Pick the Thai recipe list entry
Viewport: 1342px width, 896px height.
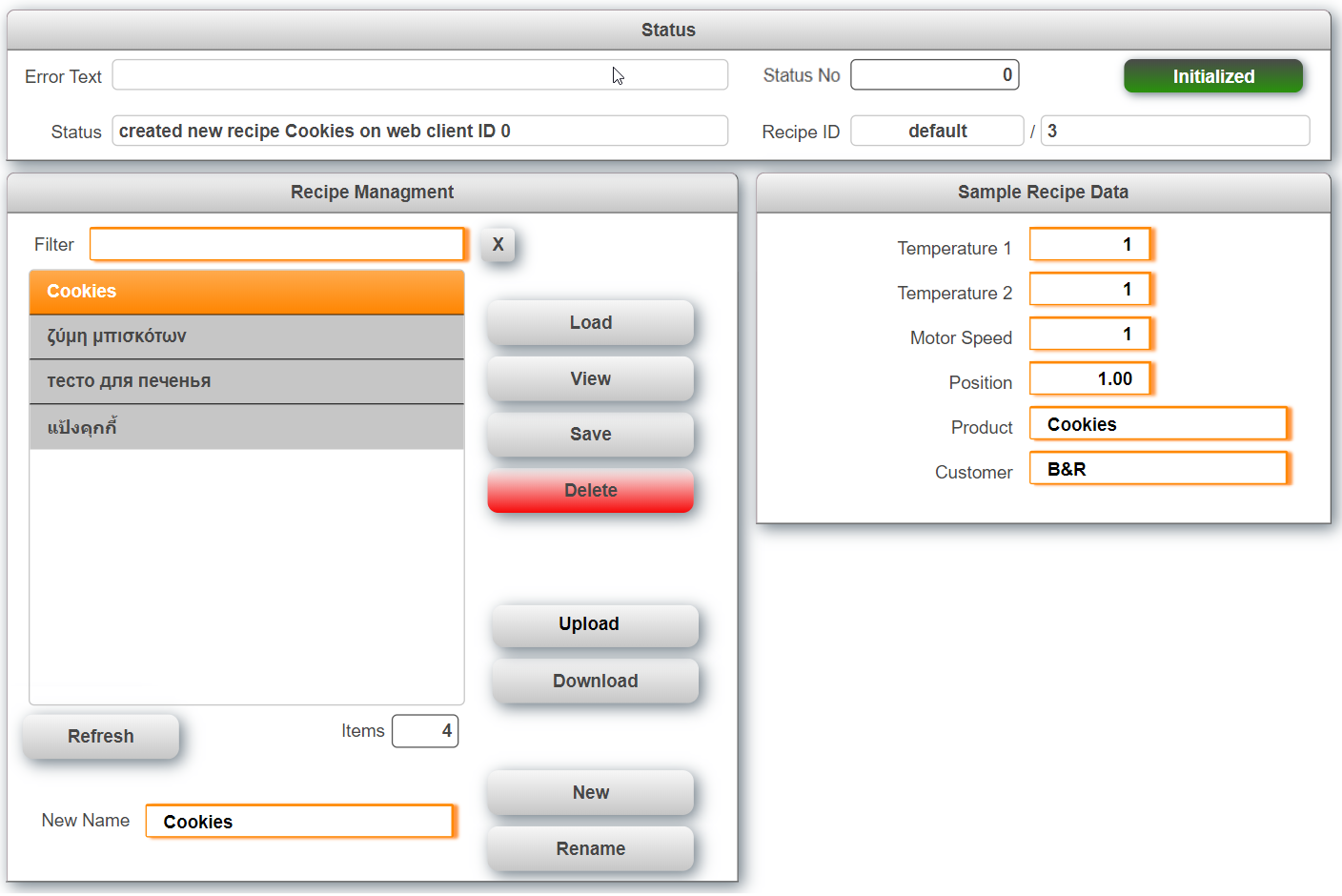[247, 427]
